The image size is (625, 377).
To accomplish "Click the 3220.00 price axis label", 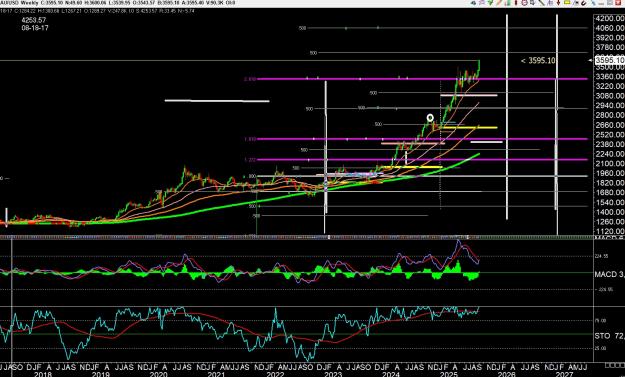I will tap(609, 86).
